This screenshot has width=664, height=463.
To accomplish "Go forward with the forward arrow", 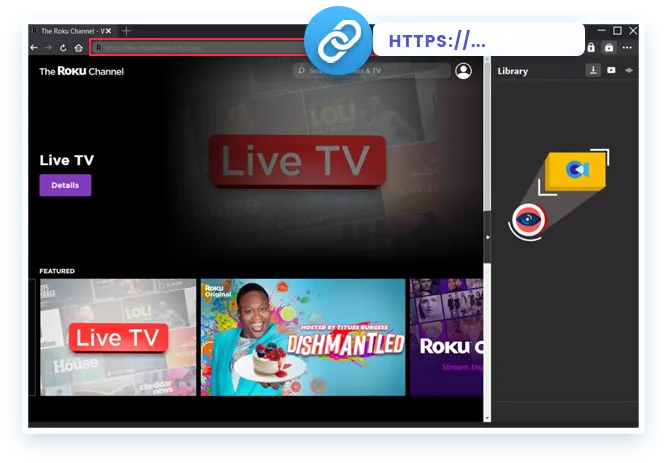I will pos(48,48).
